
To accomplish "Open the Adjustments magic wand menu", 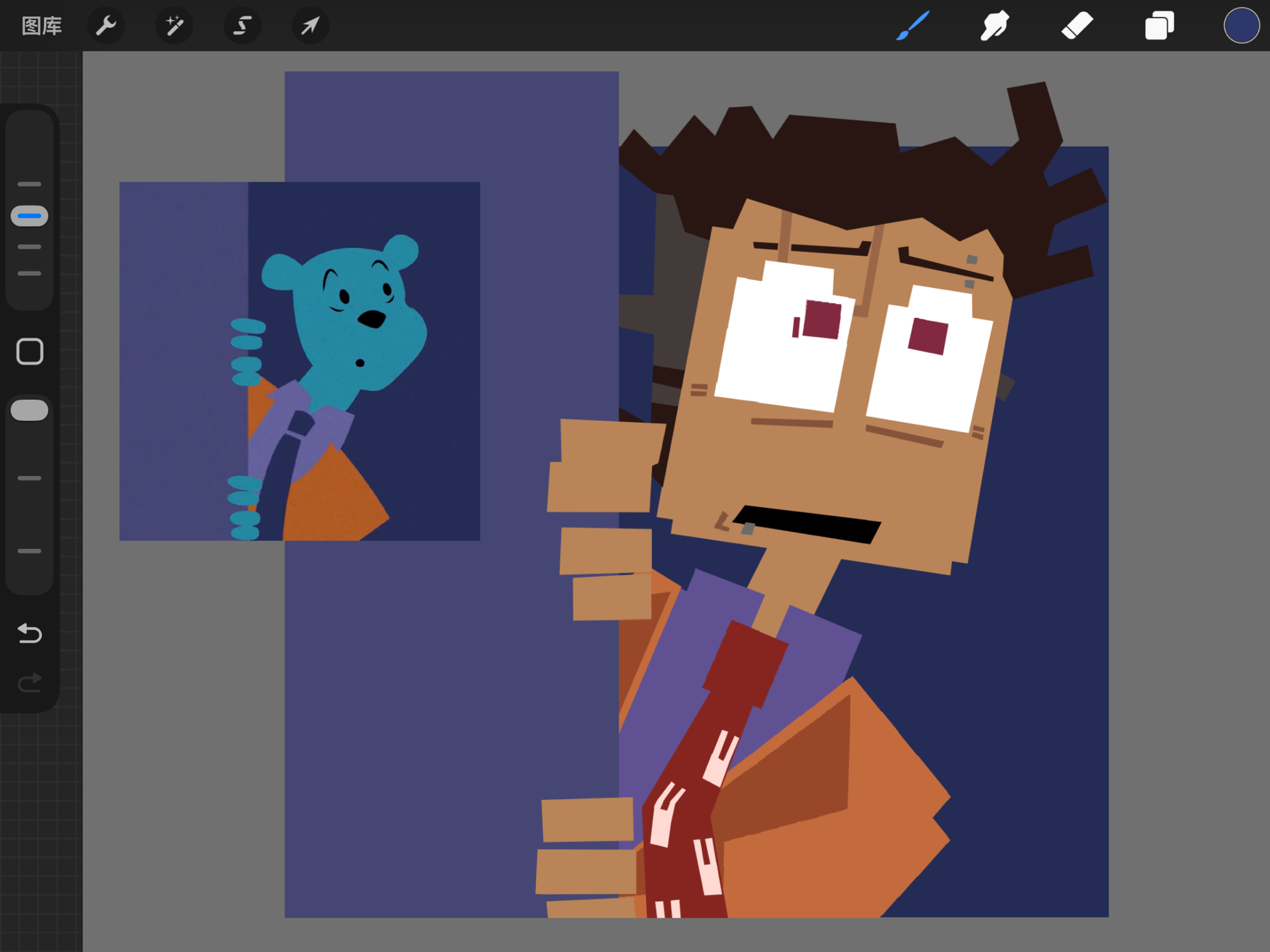I will [x=174, y=26].
